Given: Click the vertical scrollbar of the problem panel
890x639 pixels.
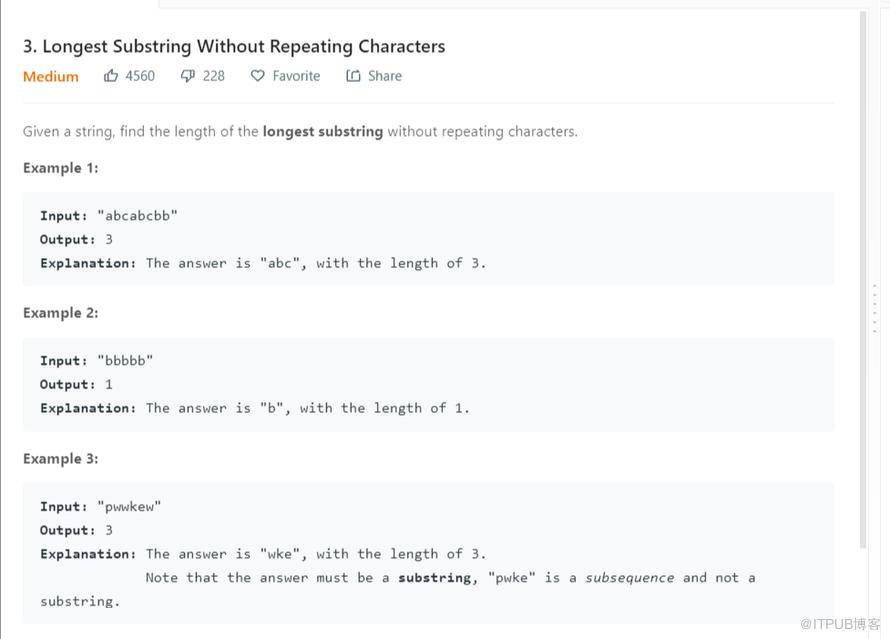Looking at the screenshot, I should click(x=863, y=279).
